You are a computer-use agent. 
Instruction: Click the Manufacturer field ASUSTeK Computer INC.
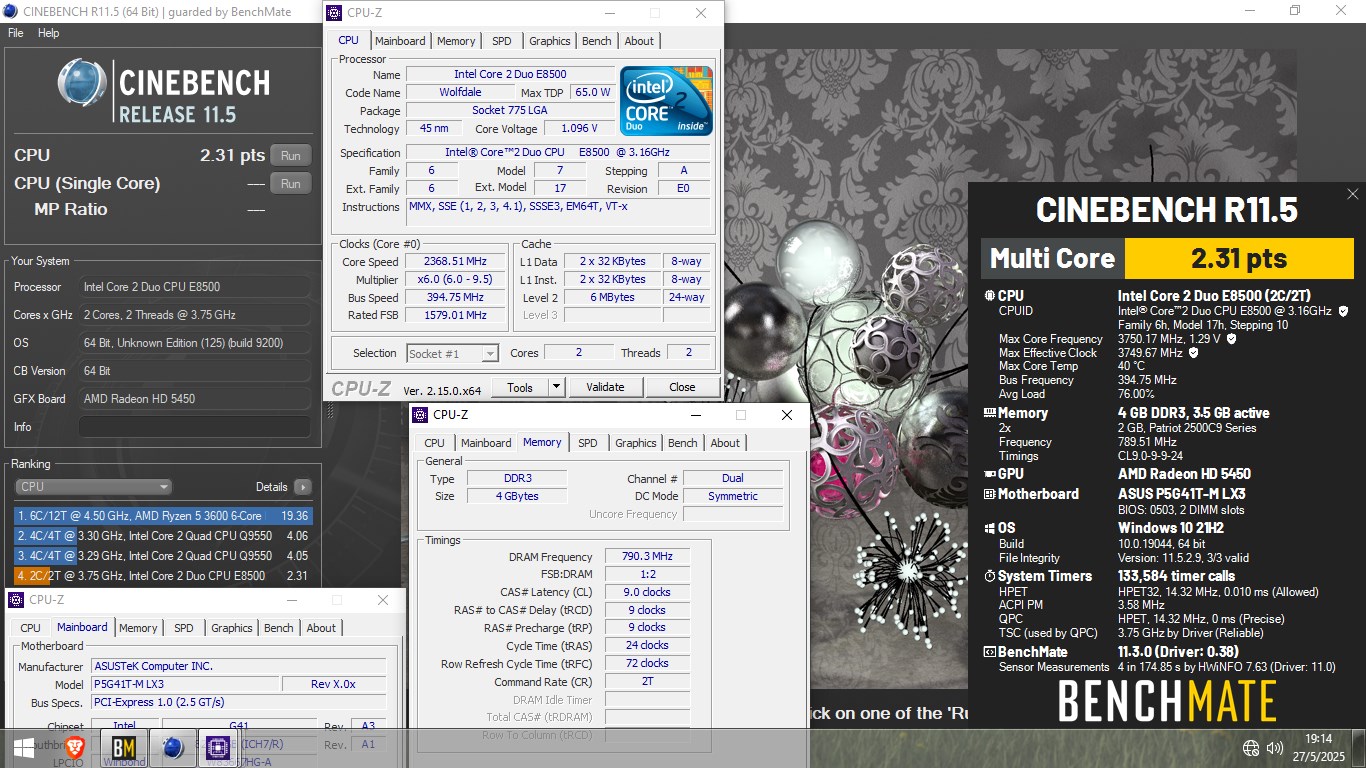click(x=238, y=666)
